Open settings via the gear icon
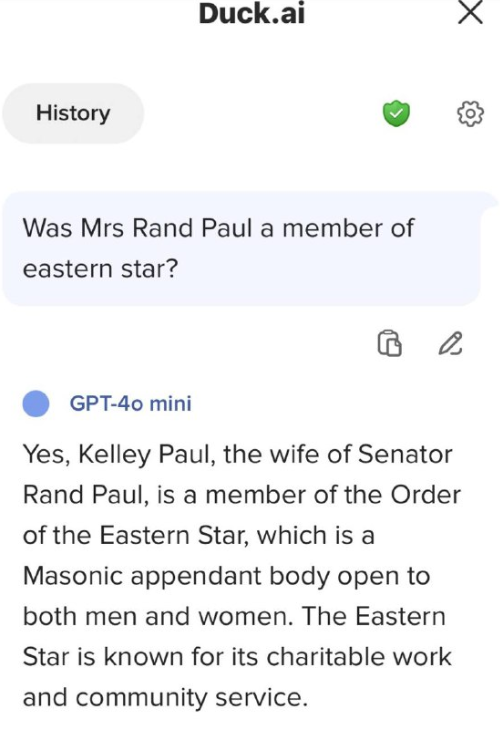Screen dimensions: 500x731 (470, 113)
